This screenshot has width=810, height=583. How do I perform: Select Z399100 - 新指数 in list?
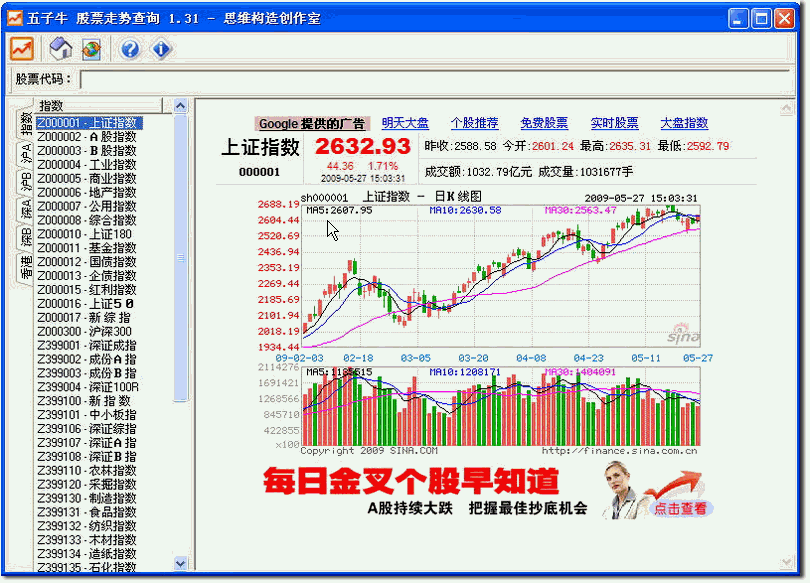pyautogui.click(x=84, y=402)
